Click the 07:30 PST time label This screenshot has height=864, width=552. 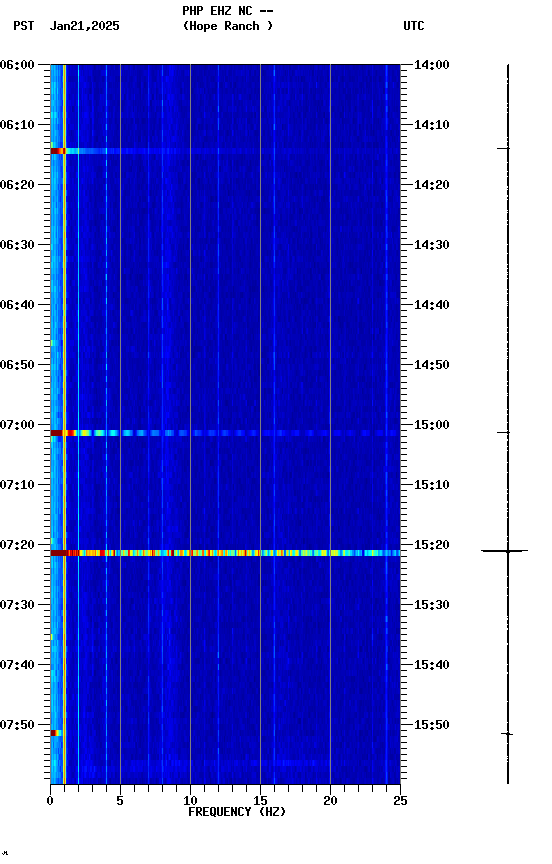(17, 605)
